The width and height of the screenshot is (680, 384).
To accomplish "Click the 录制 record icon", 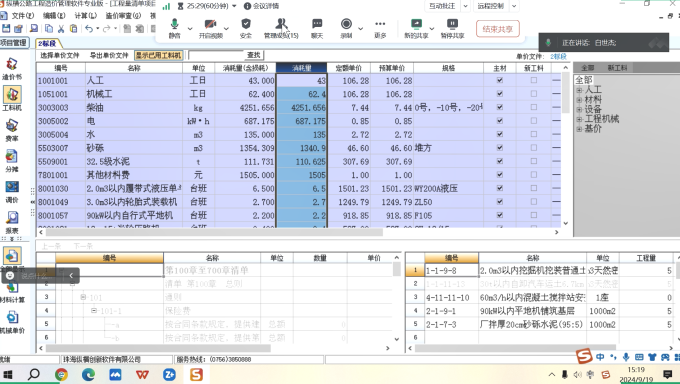I will 346,28.
